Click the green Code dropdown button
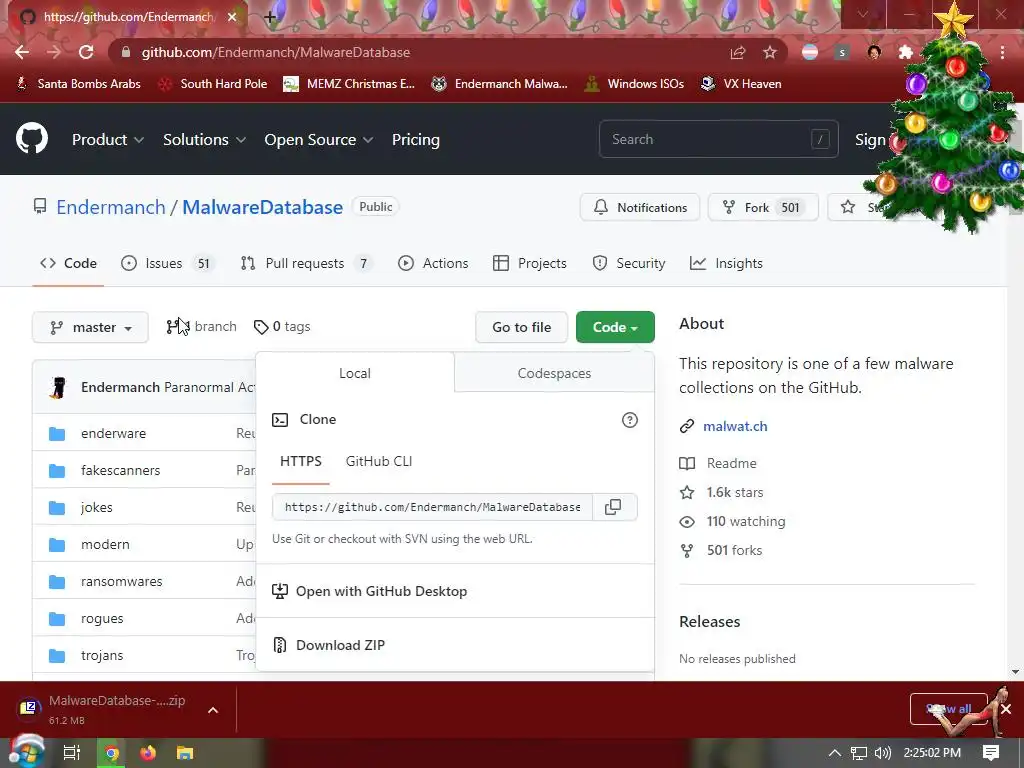 [x=615, y=327]
